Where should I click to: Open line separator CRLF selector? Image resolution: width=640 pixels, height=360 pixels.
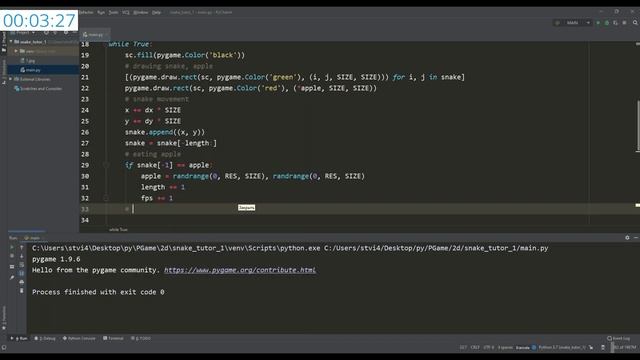pos(475,348)
